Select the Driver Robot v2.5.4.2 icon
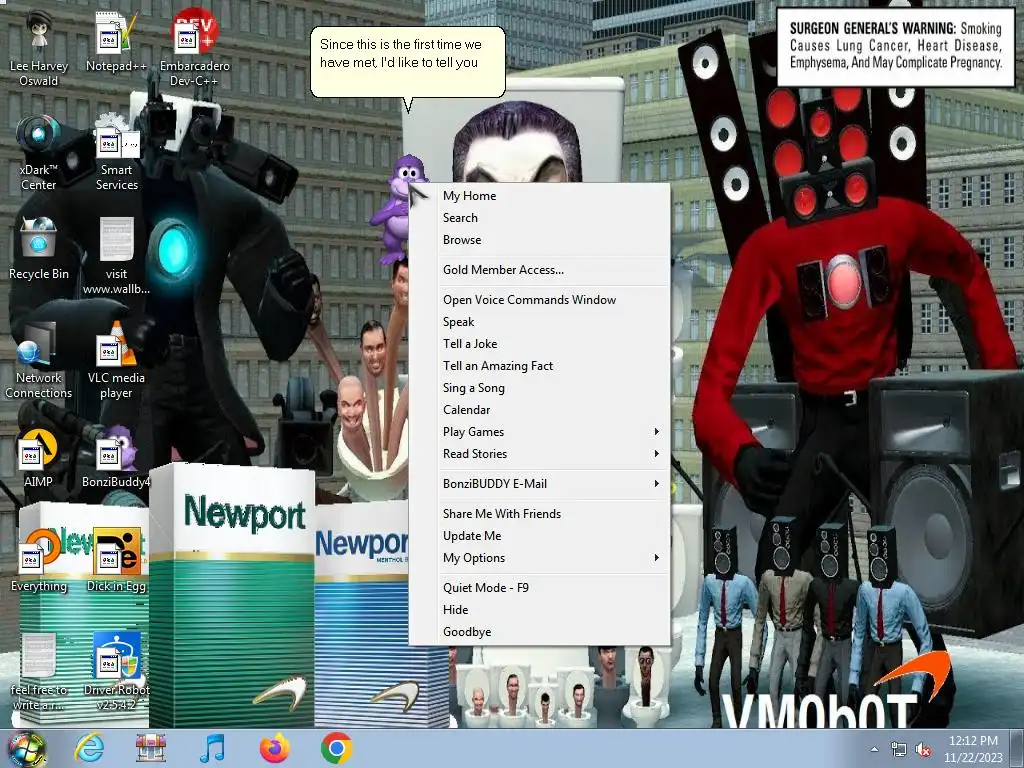Viewport: 1024px width, 768px height. point(116,673)
